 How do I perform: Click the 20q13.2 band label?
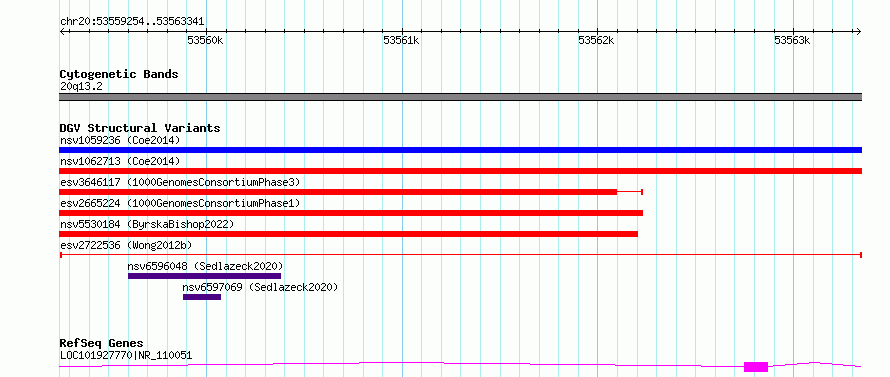coord(81,87)
